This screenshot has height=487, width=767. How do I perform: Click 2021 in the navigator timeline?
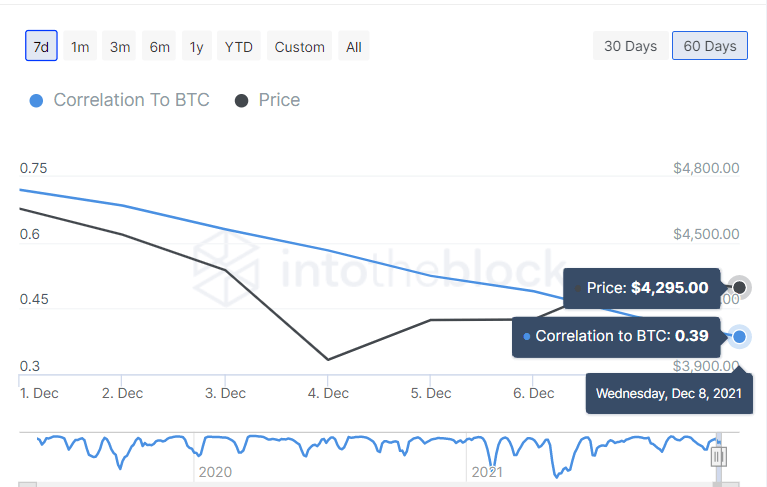(x=486, y=471)
